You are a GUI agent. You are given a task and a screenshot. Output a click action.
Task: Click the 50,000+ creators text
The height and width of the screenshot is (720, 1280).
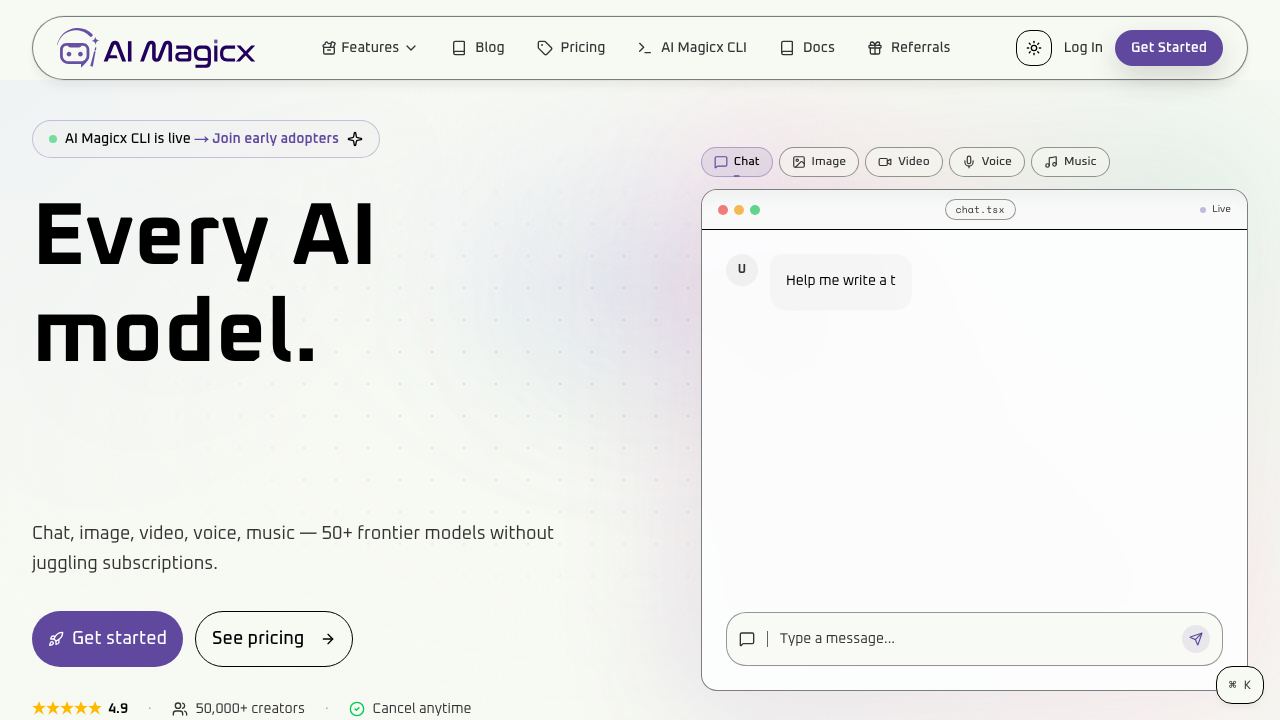250,708
